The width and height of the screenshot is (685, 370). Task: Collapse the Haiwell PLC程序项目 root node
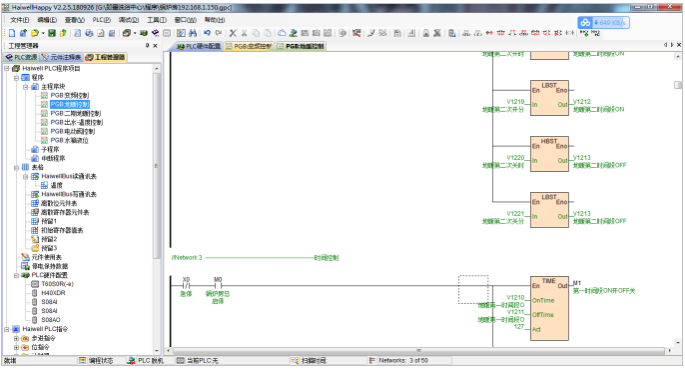point(7,69)
